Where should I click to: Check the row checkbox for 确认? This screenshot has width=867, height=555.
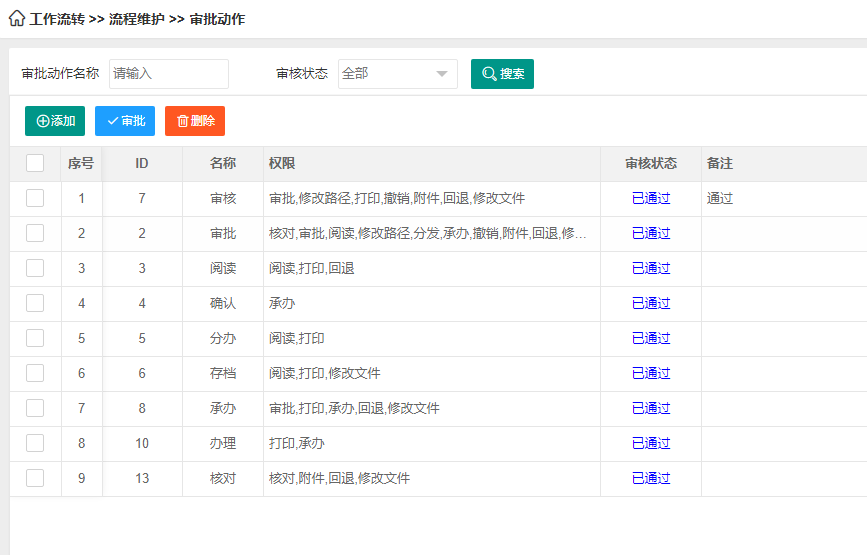tap(35, 303)
